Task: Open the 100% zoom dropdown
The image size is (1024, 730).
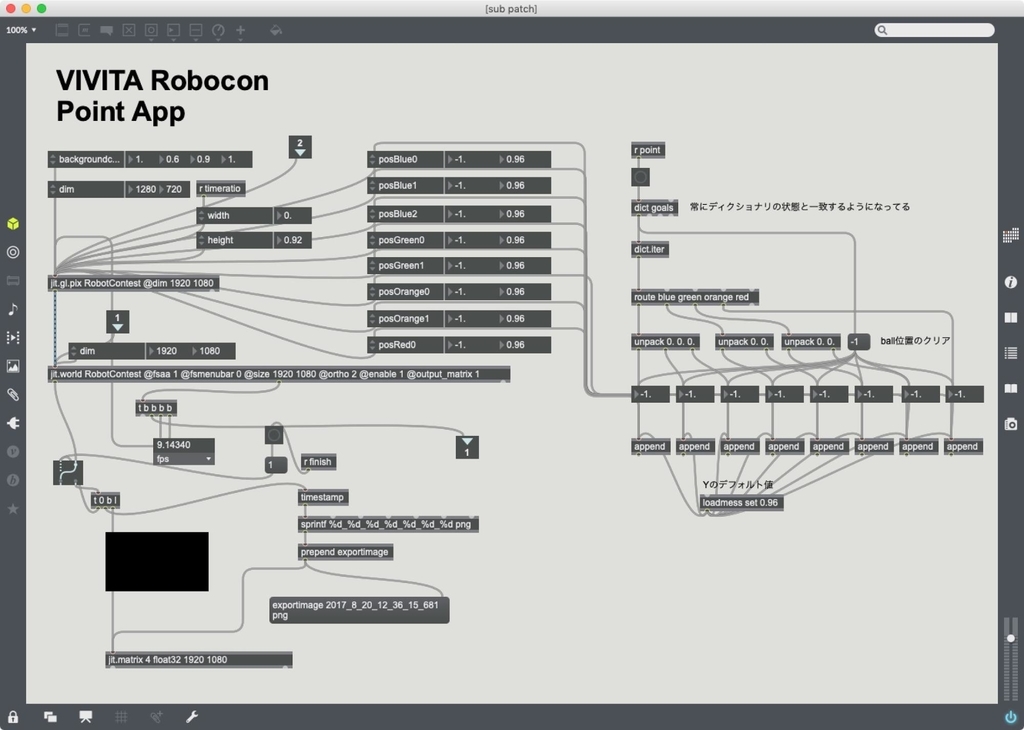Action: click(x=21, y=30)
